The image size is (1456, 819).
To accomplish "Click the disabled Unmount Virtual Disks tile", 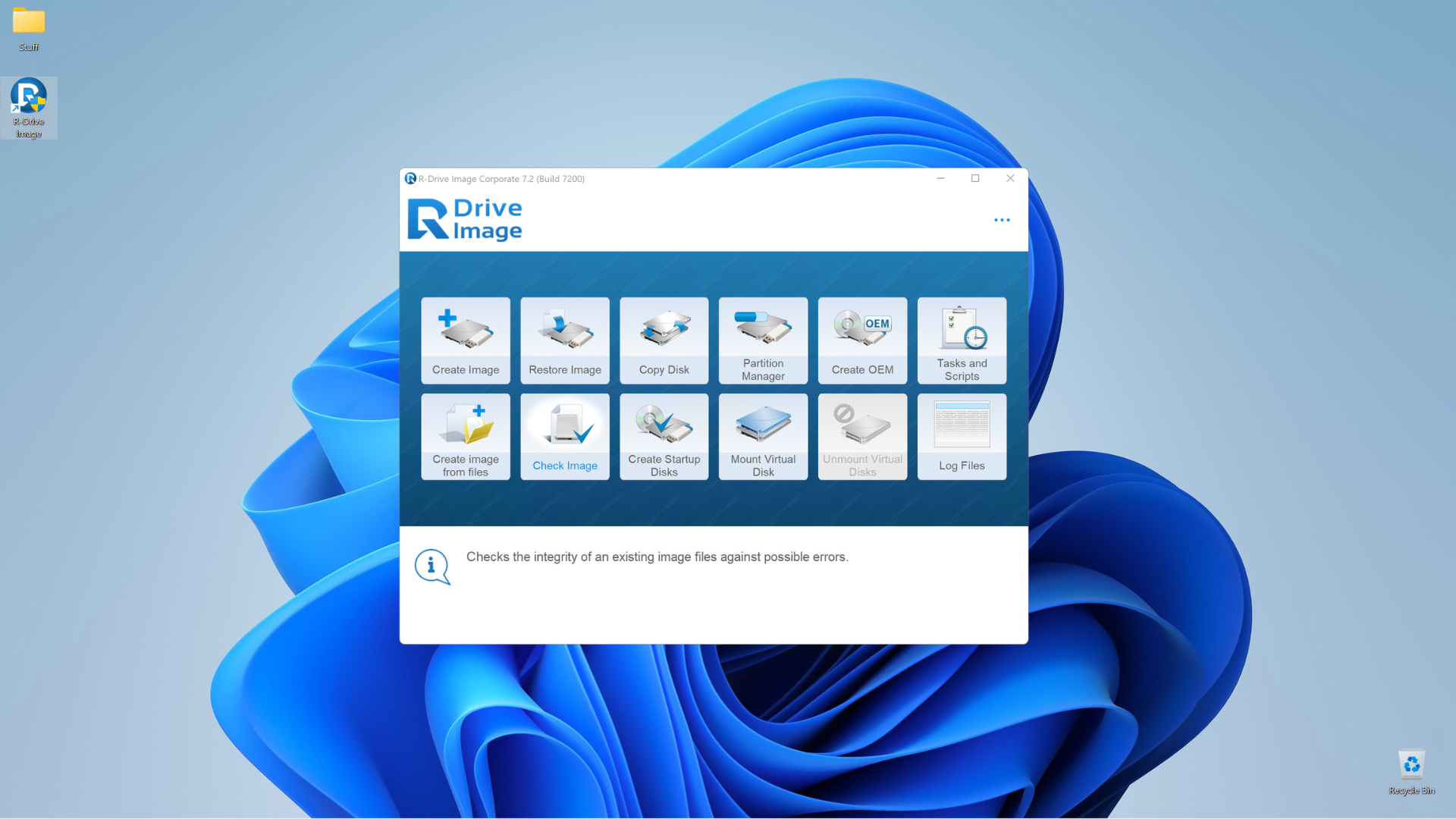I will tap(862, 436).
